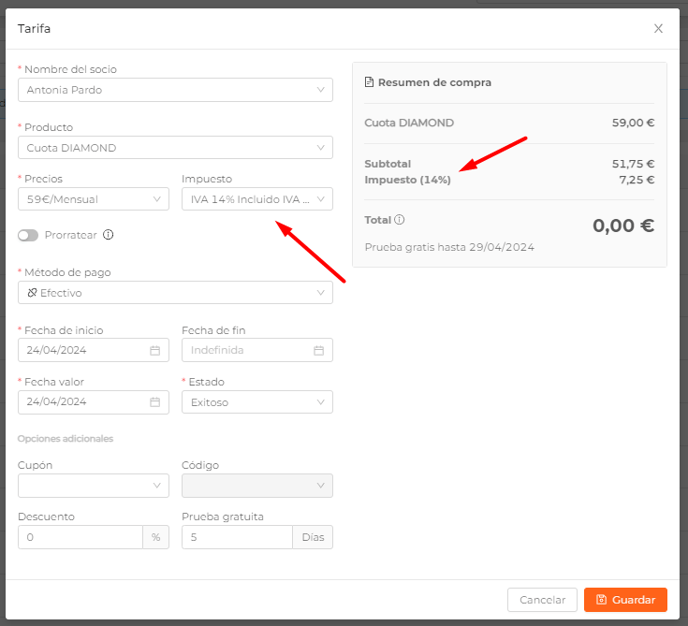Open calendar icon in Fecha de inicio

tap(155, 350)
